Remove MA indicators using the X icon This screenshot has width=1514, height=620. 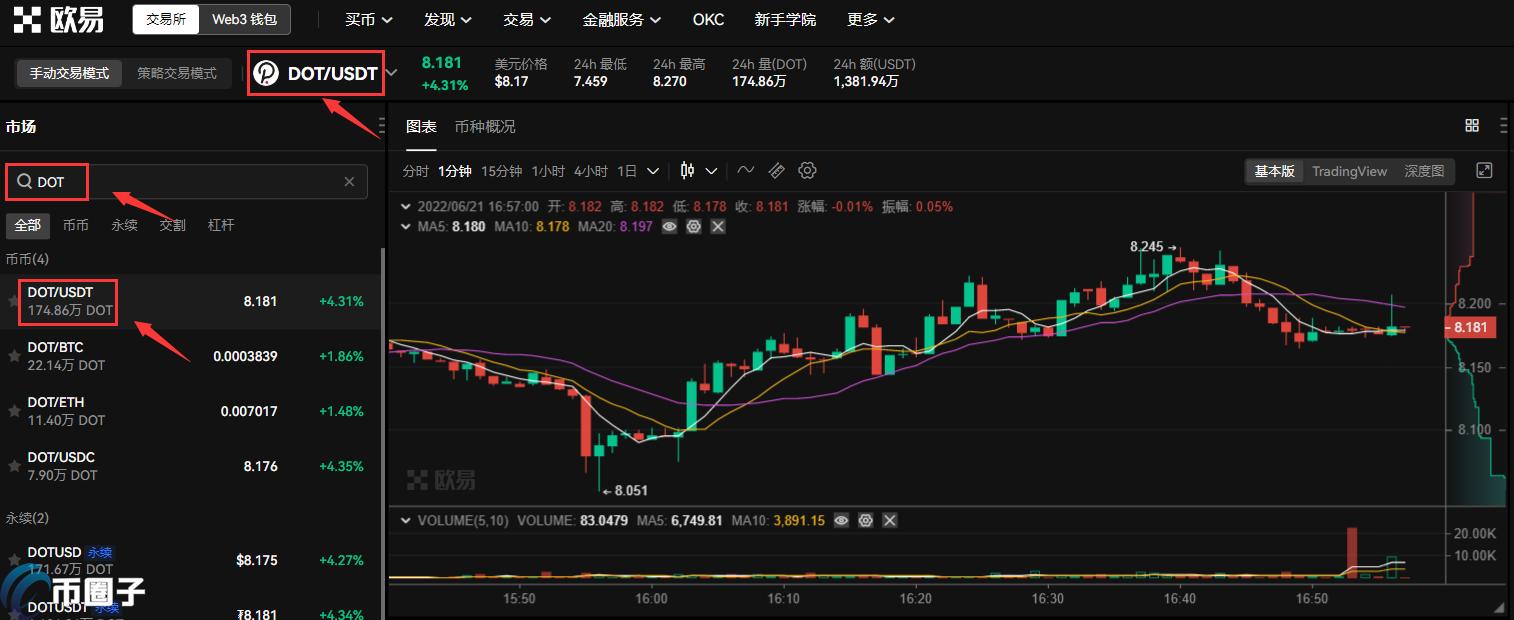click(717, 227)
